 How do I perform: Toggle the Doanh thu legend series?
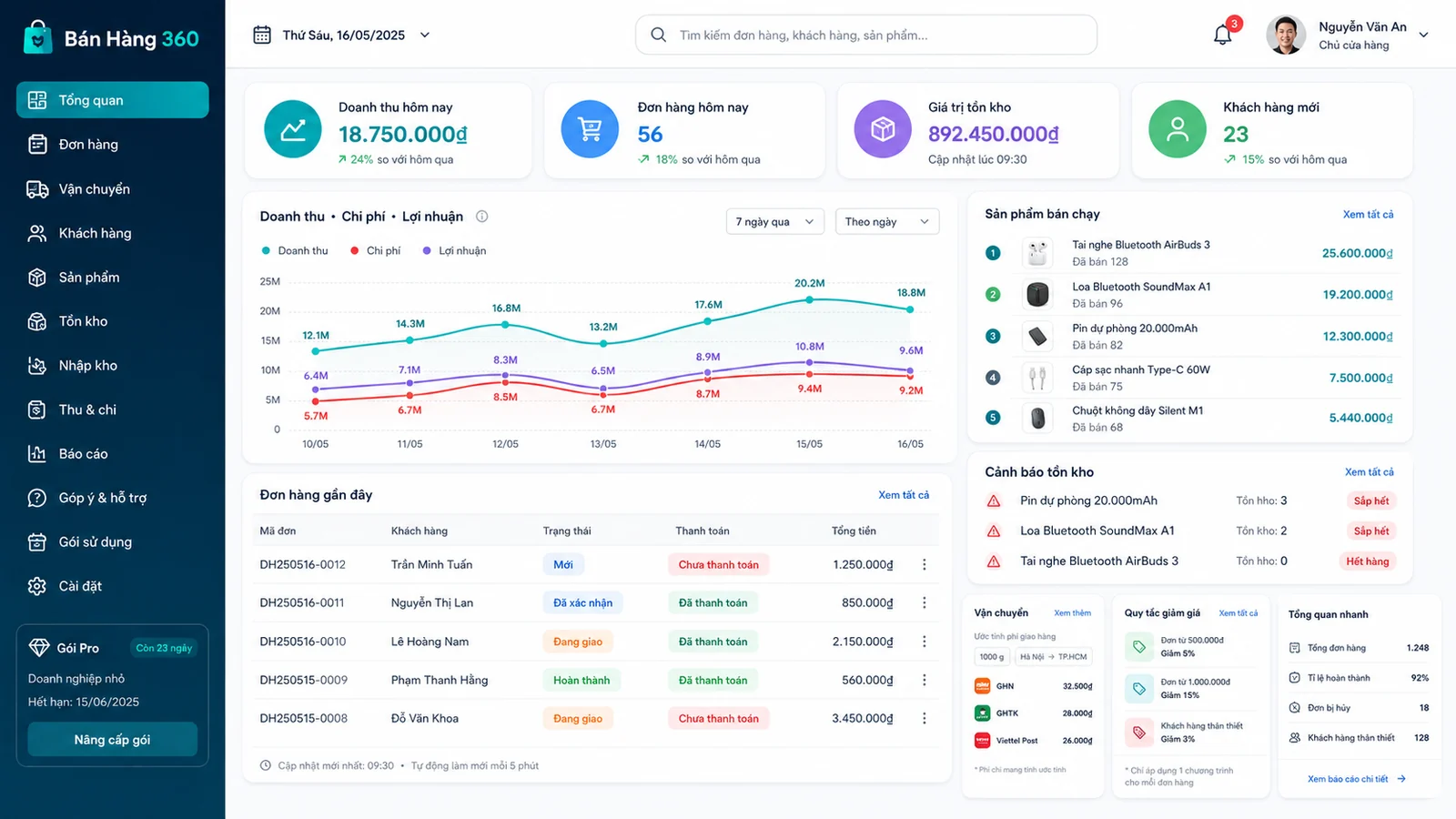click(x=294, y=250)
